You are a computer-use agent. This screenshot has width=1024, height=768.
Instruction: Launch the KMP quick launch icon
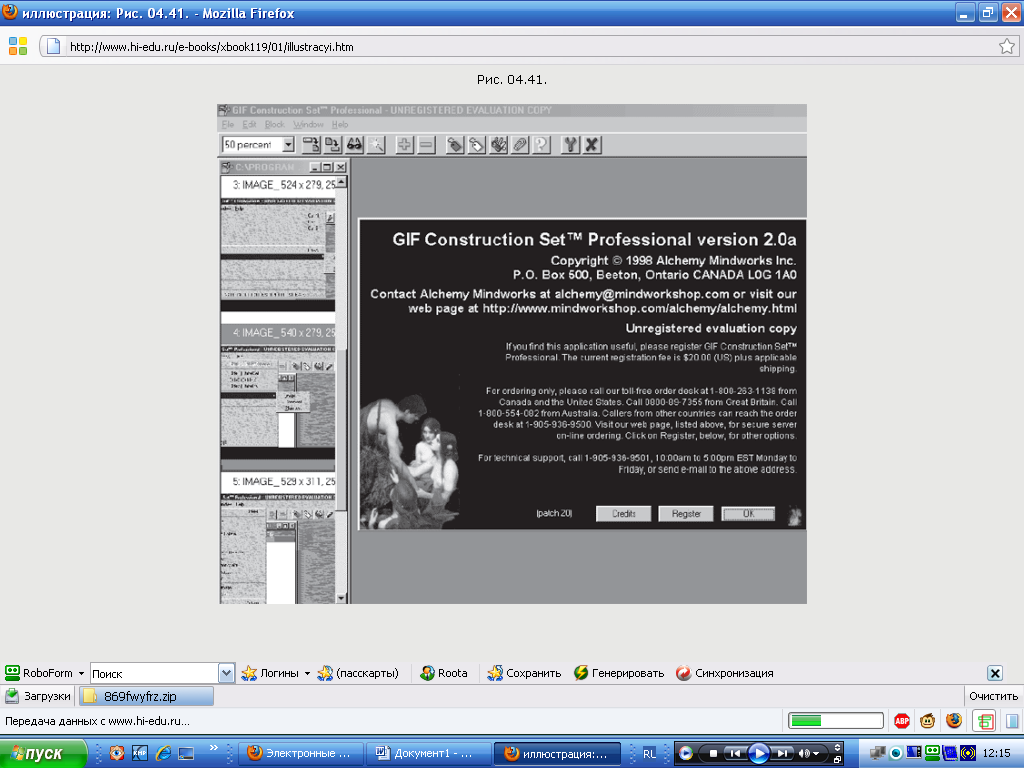(140, 753)
